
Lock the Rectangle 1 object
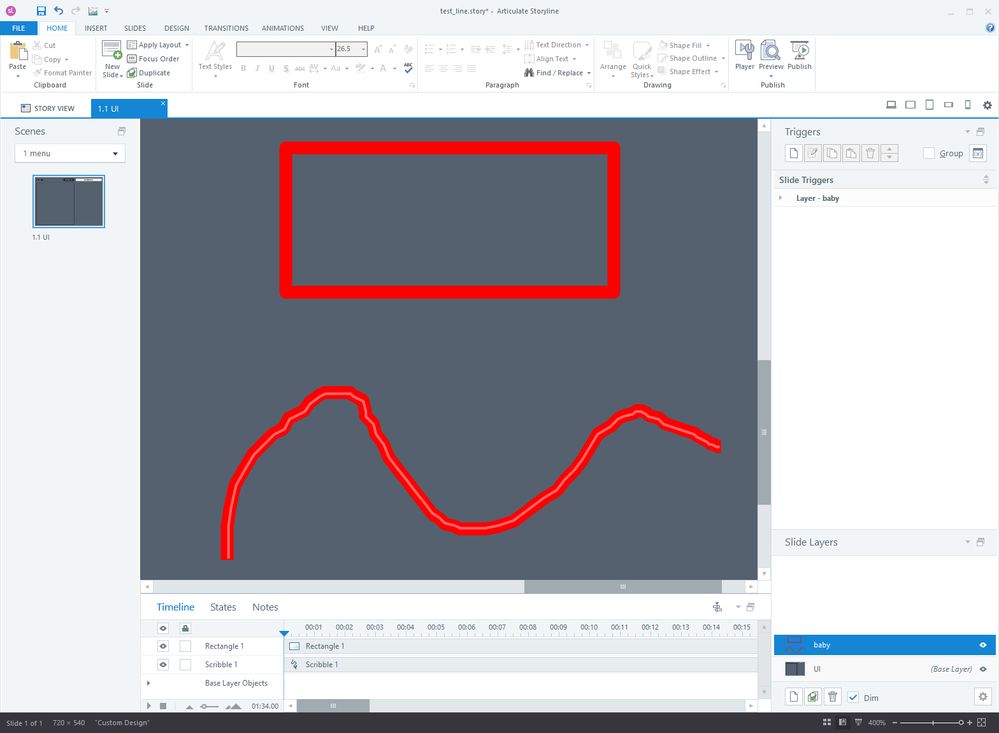point(185,646)
